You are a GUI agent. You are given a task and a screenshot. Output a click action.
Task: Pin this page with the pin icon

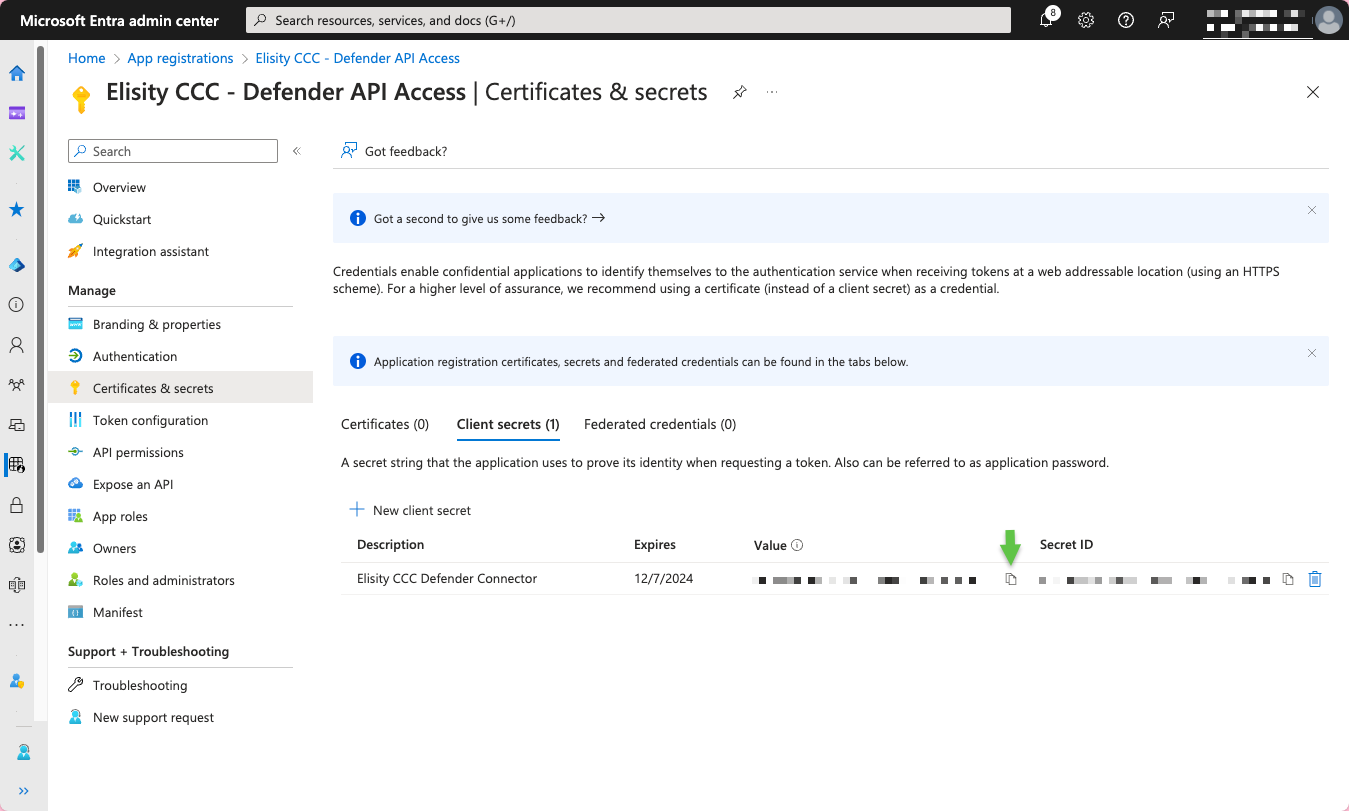pyautogui.click(x=739, y=92)
